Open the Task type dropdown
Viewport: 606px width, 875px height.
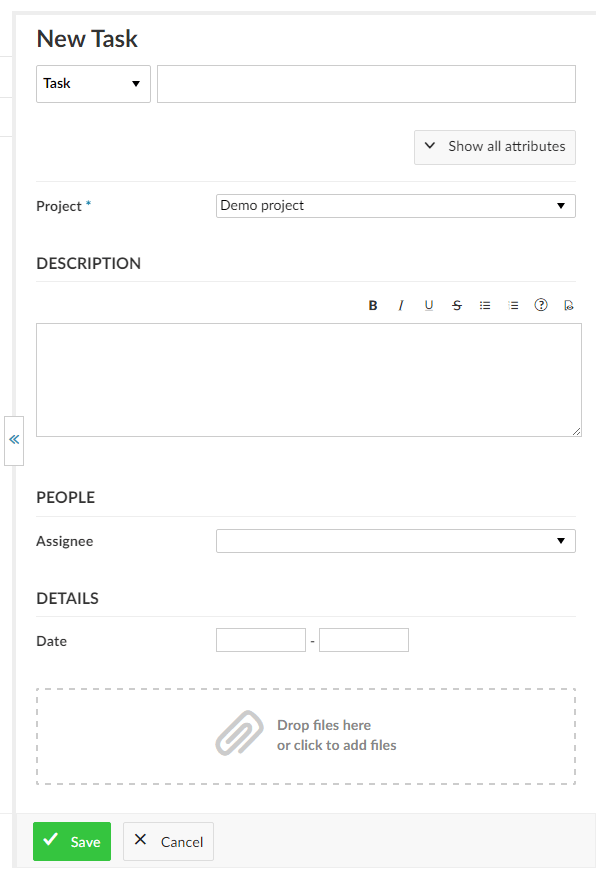(x=93, y=84)
